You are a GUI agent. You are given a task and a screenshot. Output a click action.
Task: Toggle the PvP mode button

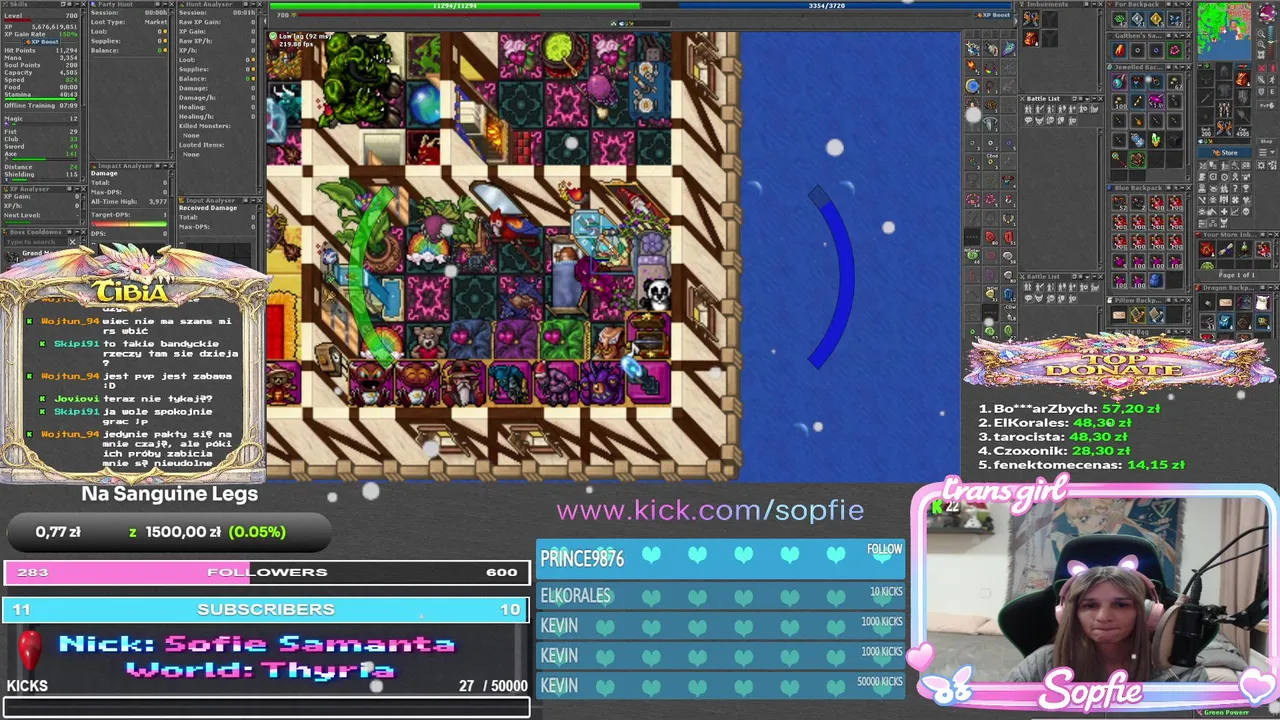click(1267, 105)
